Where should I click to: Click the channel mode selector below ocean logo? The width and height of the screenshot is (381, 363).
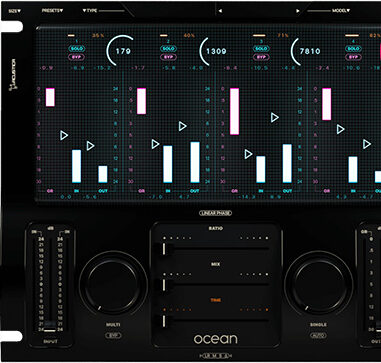[x=215, y=356]
